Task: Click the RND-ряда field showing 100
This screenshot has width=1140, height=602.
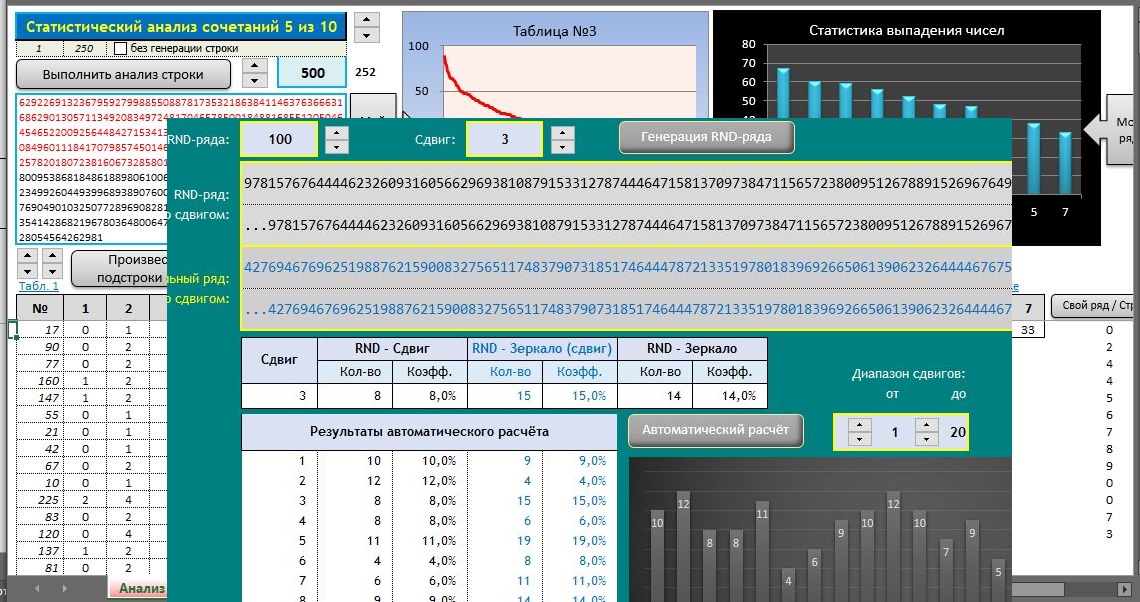Action: (x=280, y=139)
